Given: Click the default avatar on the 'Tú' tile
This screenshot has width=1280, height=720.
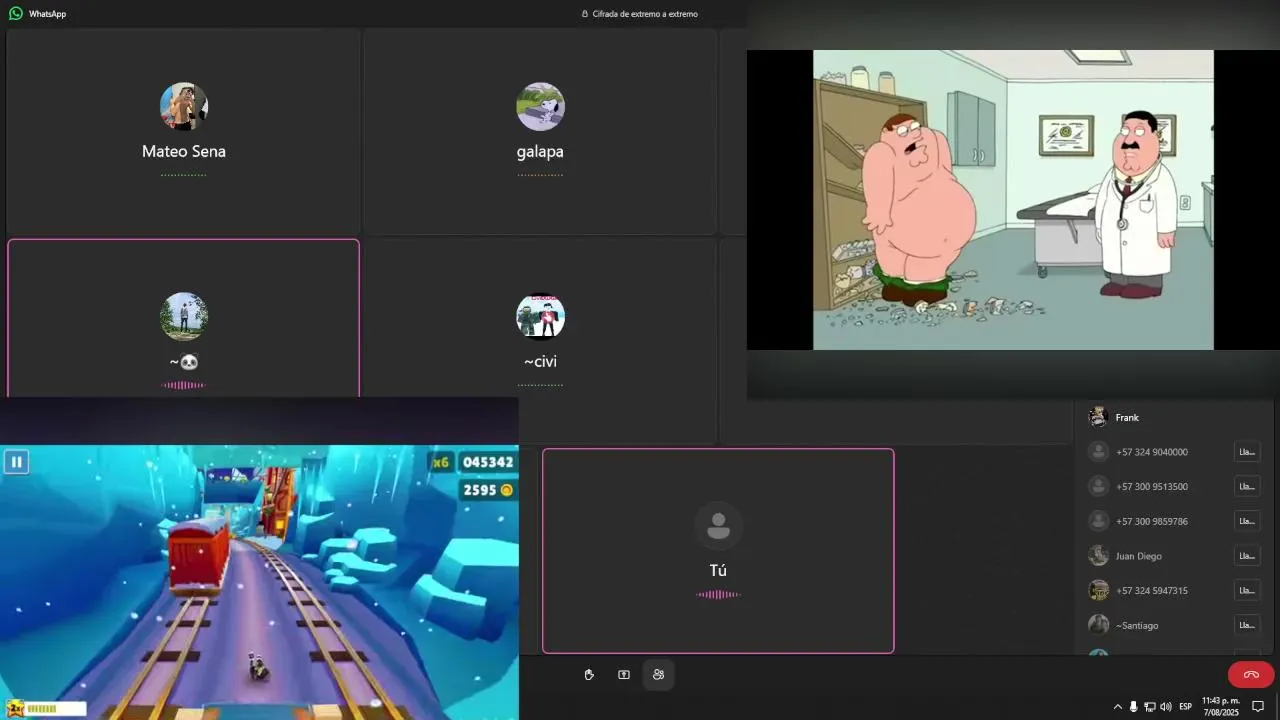Looking at the screenshot, I should pos(718,526).
